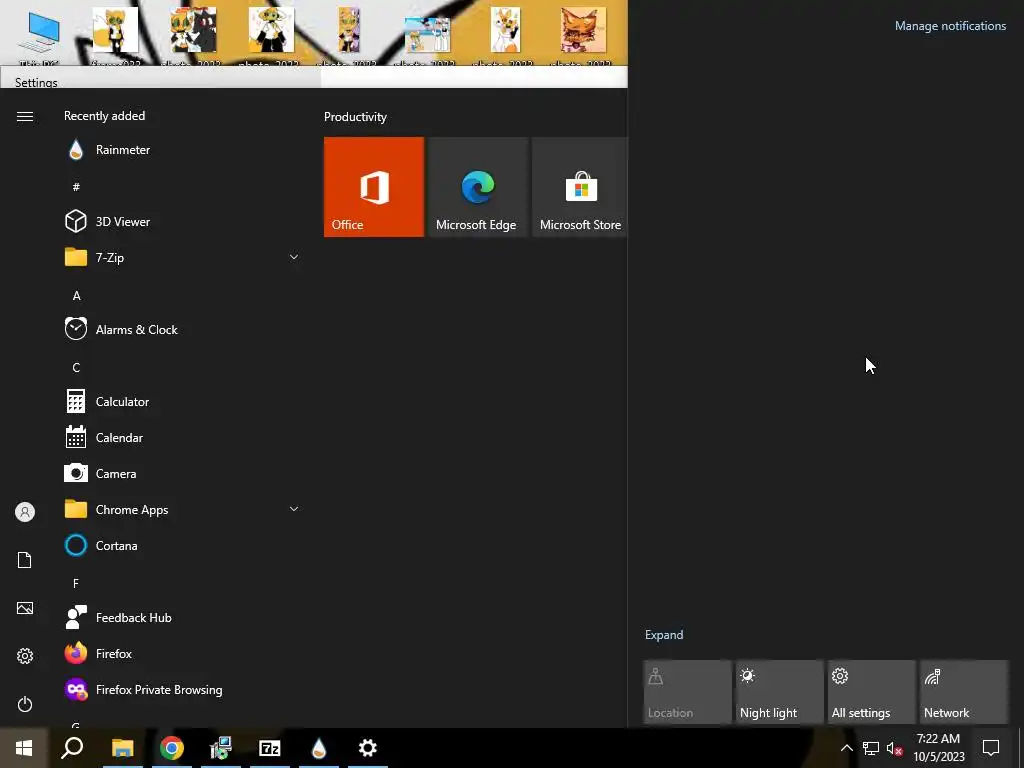The image size is (1024, 768).
Task: Click the letter C section header
Action: pyautogui.click(x=76, y=368)
